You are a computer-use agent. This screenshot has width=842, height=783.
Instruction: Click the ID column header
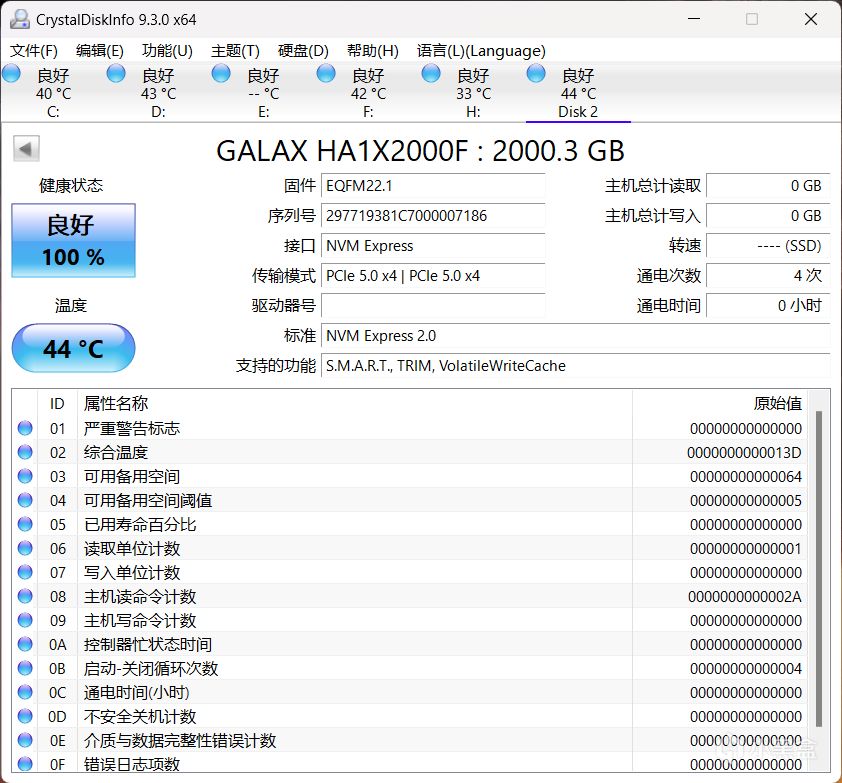coord(57,403)
